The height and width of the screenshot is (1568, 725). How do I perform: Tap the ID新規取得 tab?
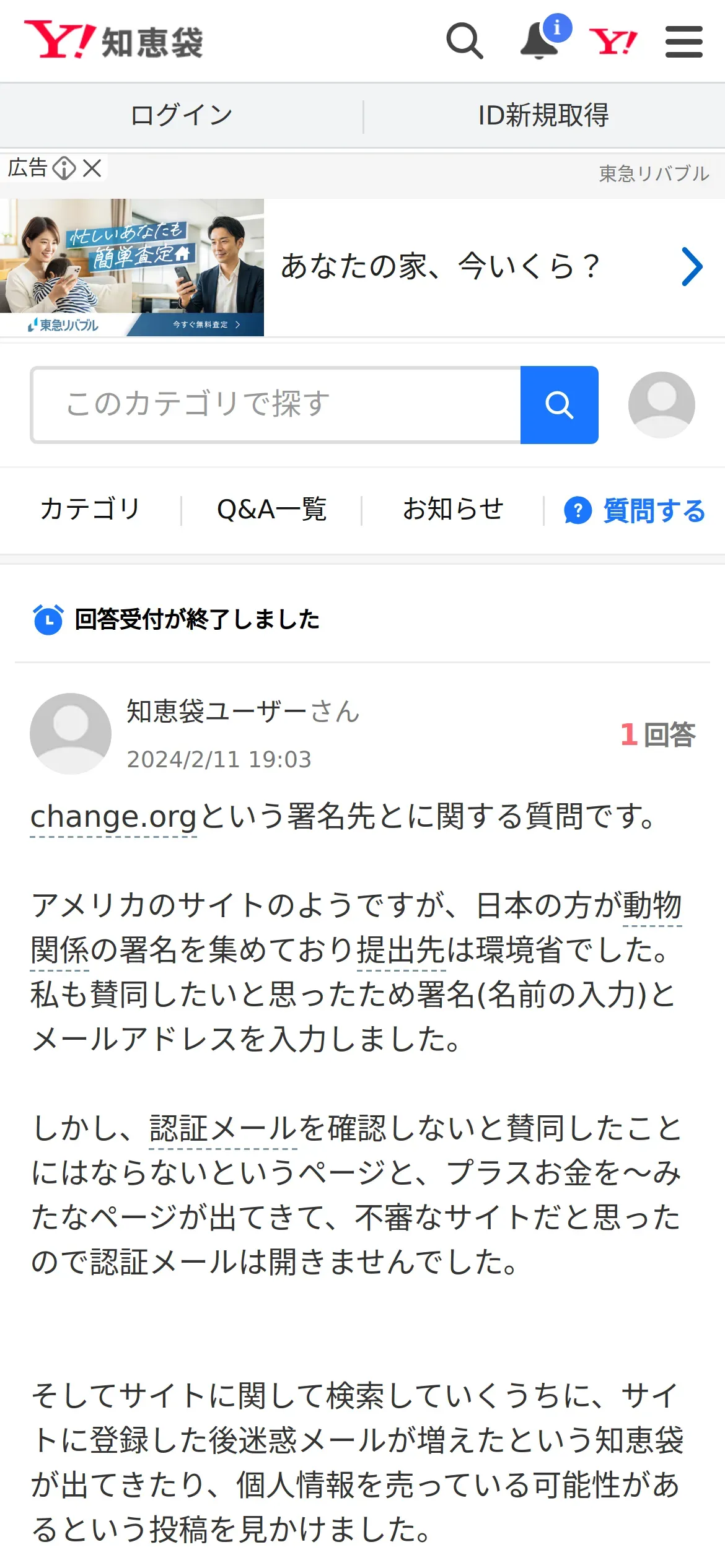point(543,116)
